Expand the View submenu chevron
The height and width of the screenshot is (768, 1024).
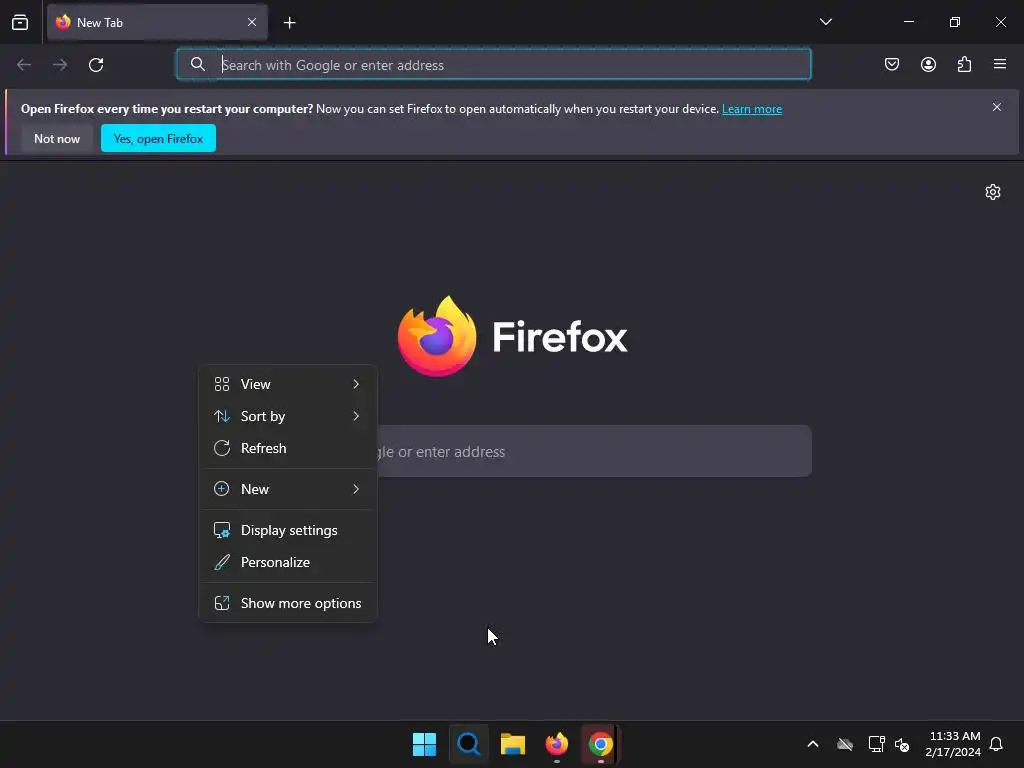click(356, 384)
